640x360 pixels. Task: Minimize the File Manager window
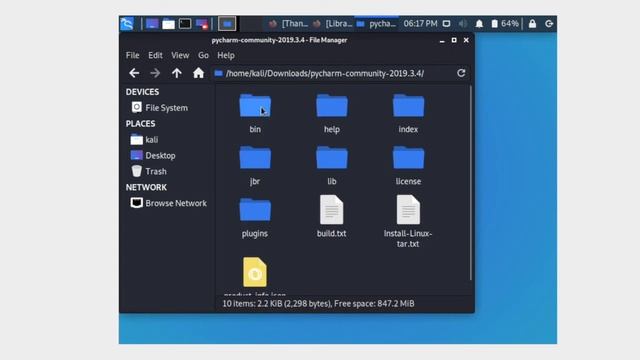click(442, 40)
